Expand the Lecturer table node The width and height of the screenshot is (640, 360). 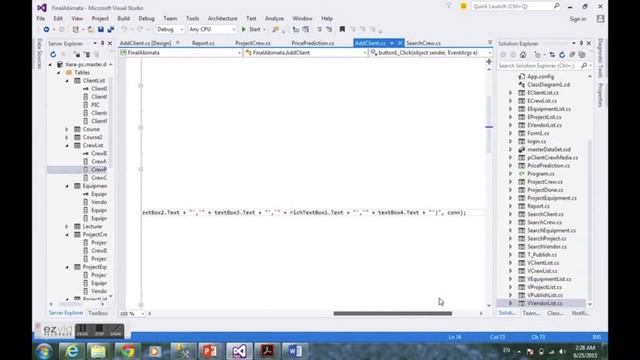tap(67, 226)
